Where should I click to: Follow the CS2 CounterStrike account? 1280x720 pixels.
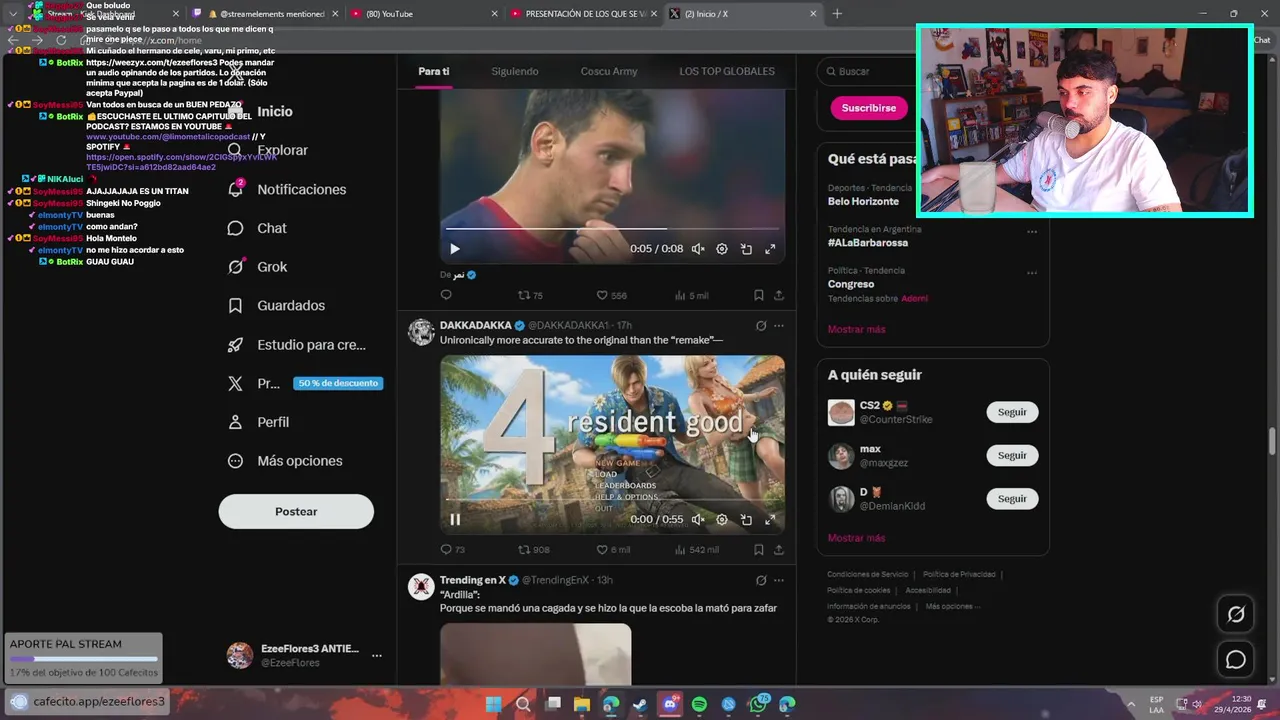[x=1012, y=412]
